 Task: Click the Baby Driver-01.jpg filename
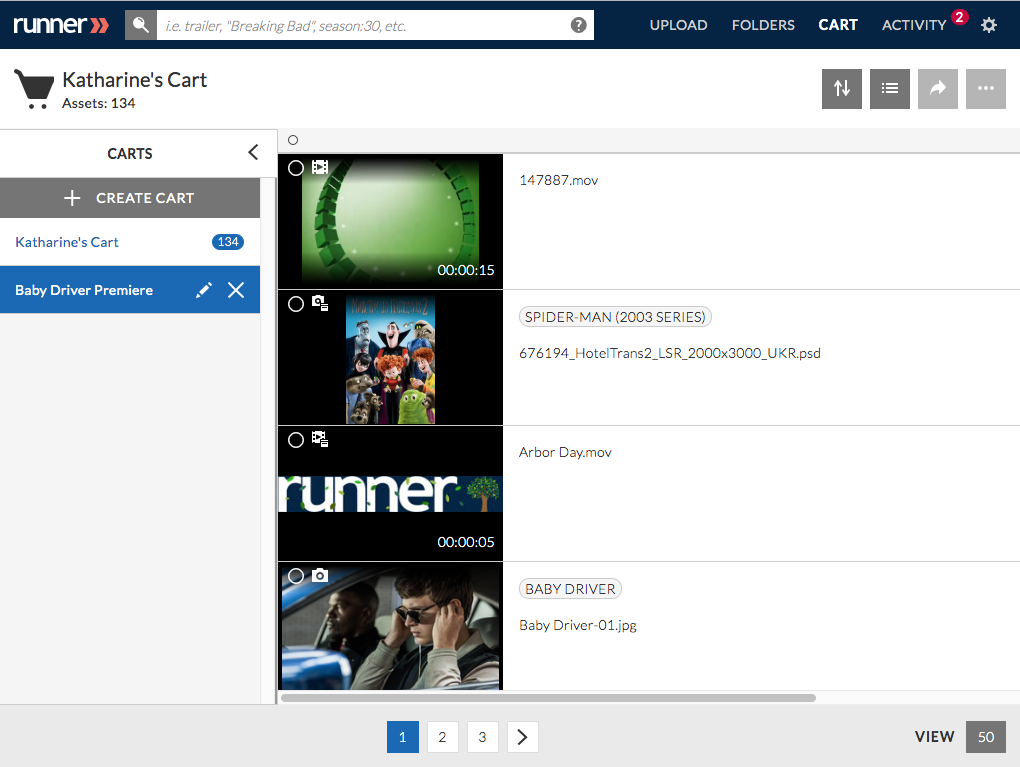coord(578,625)
